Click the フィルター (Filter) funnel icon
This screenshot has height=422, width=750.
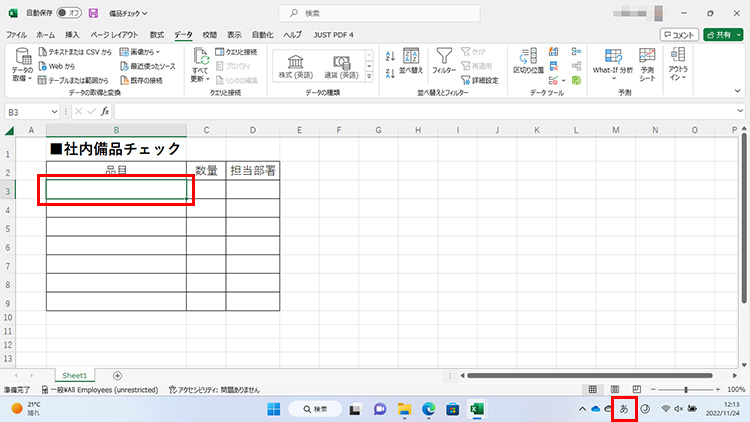tap(444, 64)
